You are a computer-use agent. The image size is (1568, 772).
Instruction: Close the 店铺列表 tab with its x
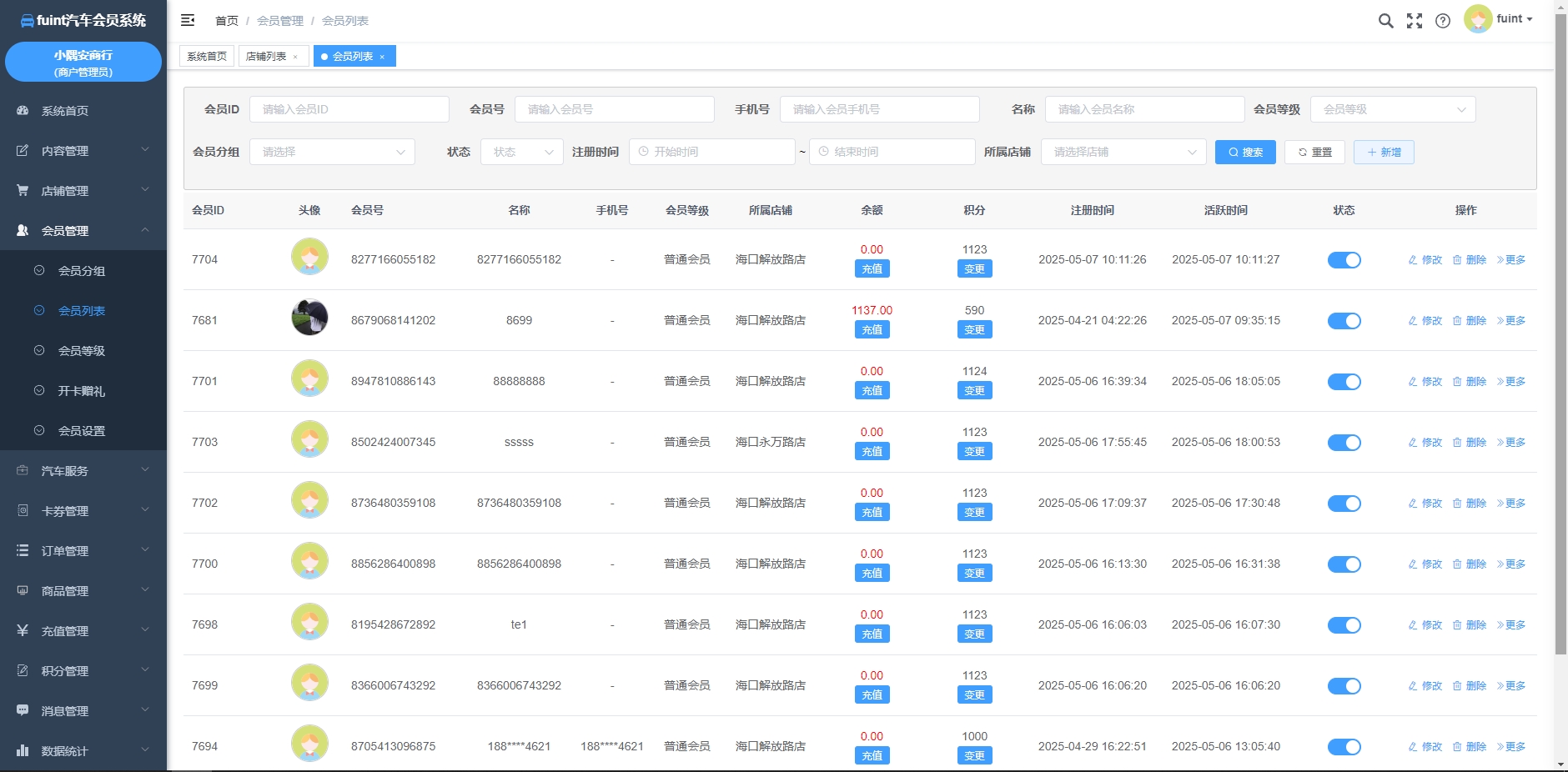pyautogui.click(x=295, y=57)
